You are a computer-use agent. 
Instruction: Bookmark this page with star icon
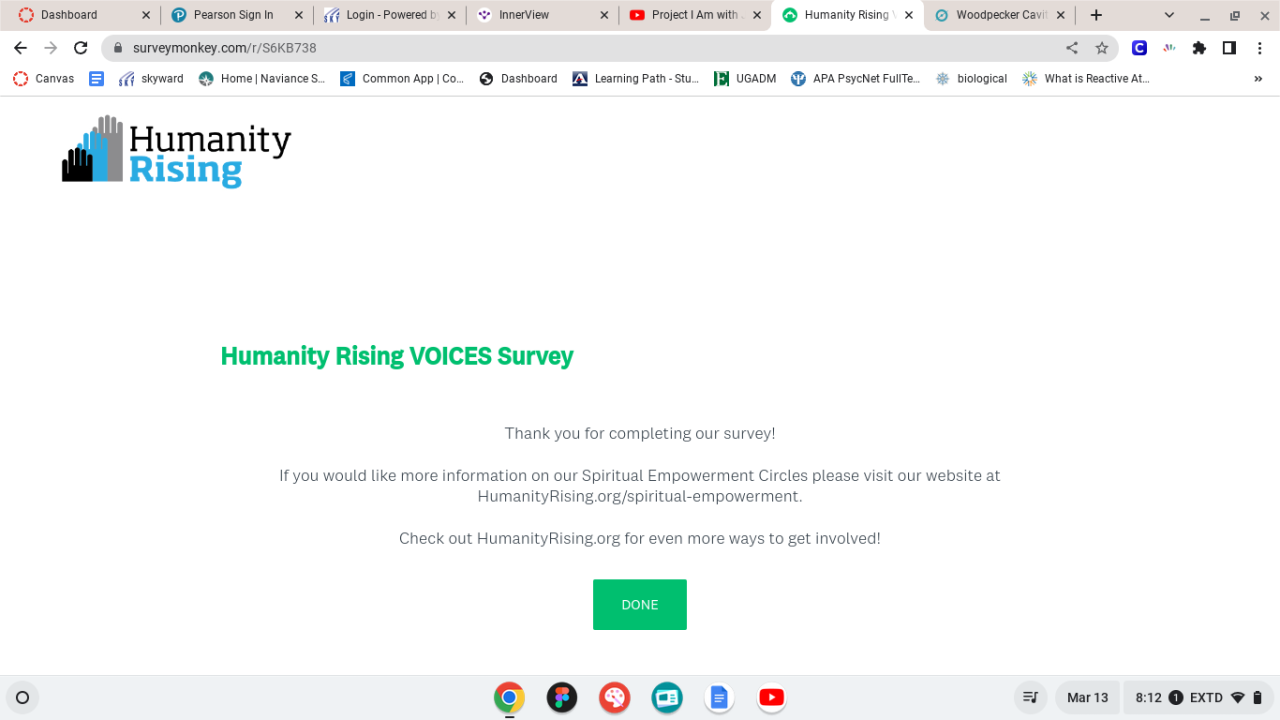(1102, 48)
